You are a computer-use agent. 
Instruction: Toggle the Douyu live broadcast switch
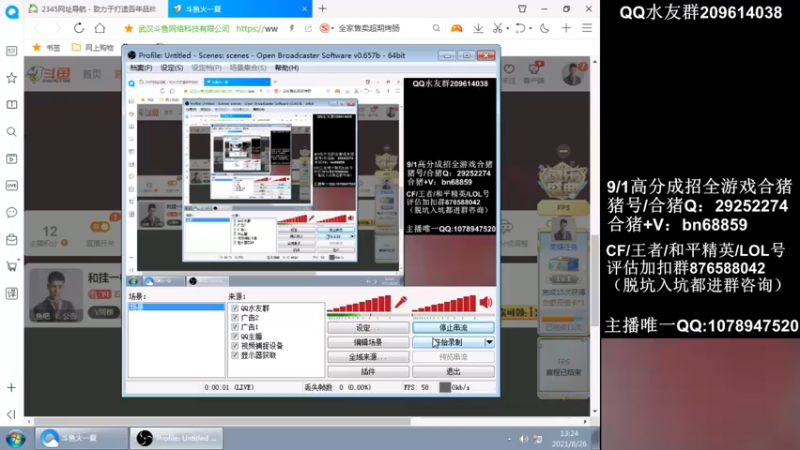tap(100, 227)
